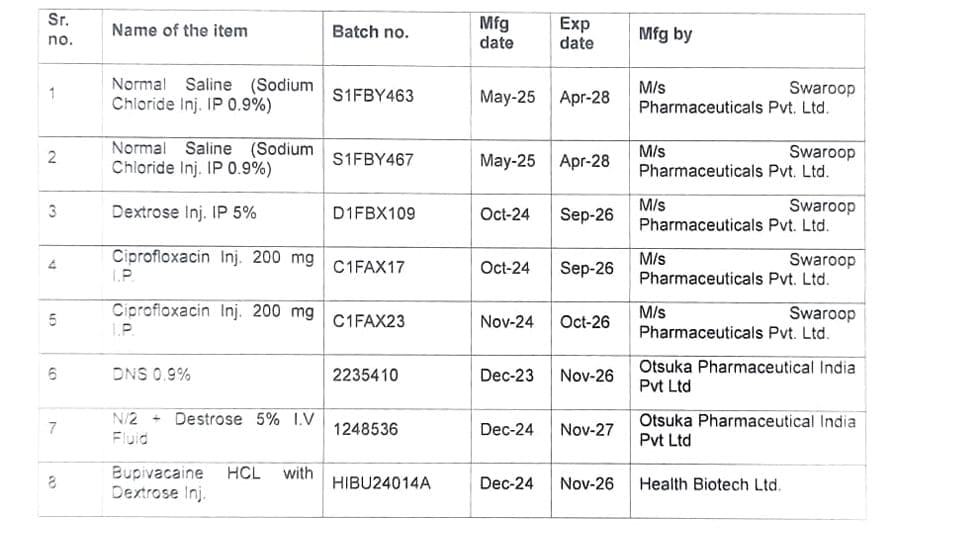Click batch number C1FAX17
The height and width of the screenshot is (540, 960).
click(x=368, y=268)
